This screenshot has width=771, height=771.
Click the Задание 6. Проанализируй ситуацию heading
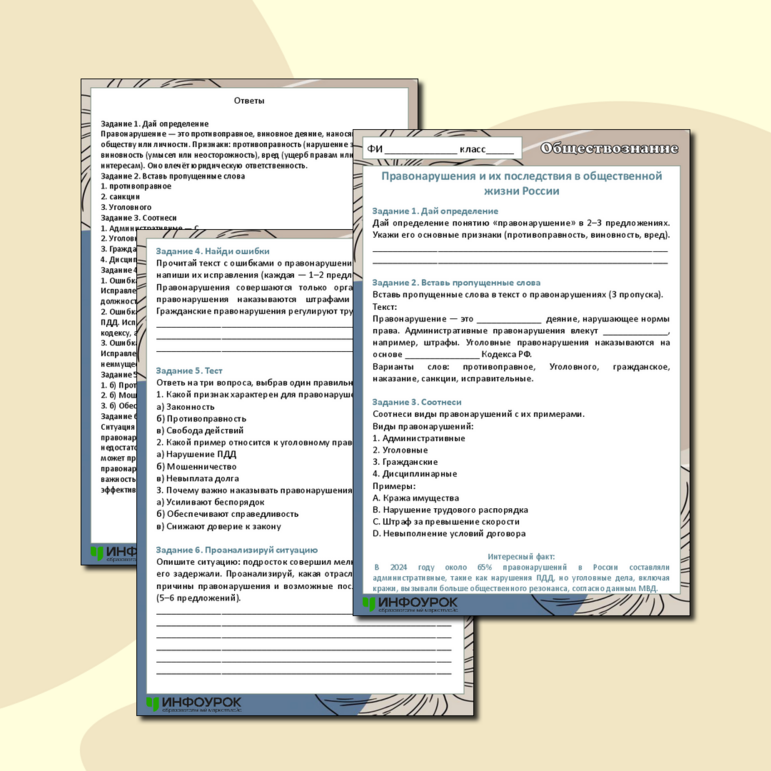tap(237, 550)
